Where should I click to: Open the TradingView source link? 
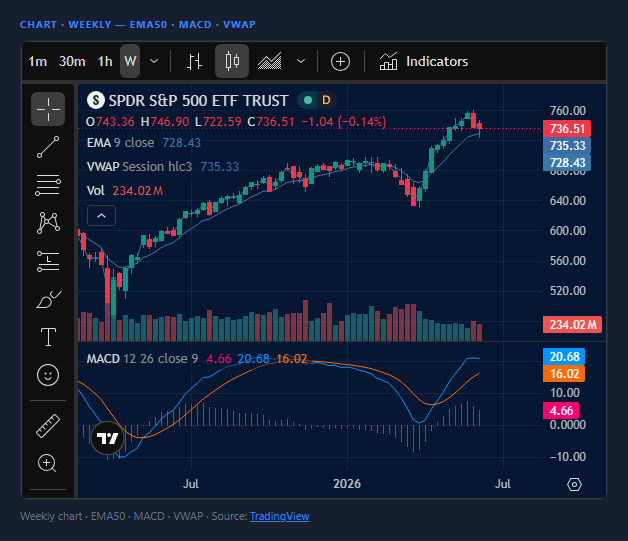tap(280, 516)
